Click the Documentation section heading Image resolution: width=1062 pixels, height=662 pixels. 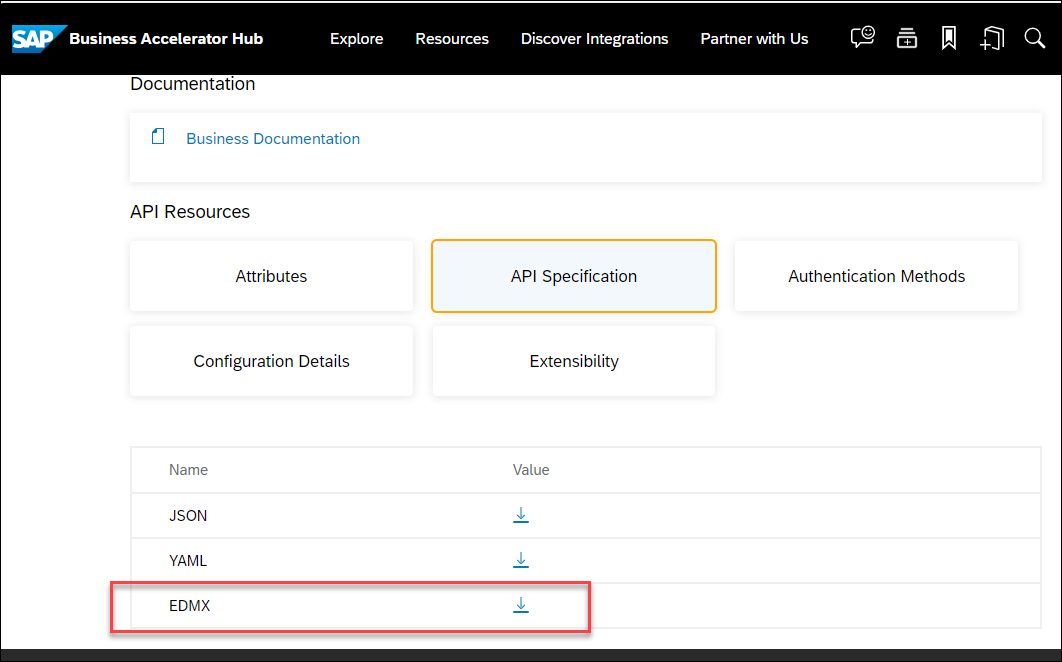tap(192, 83)
